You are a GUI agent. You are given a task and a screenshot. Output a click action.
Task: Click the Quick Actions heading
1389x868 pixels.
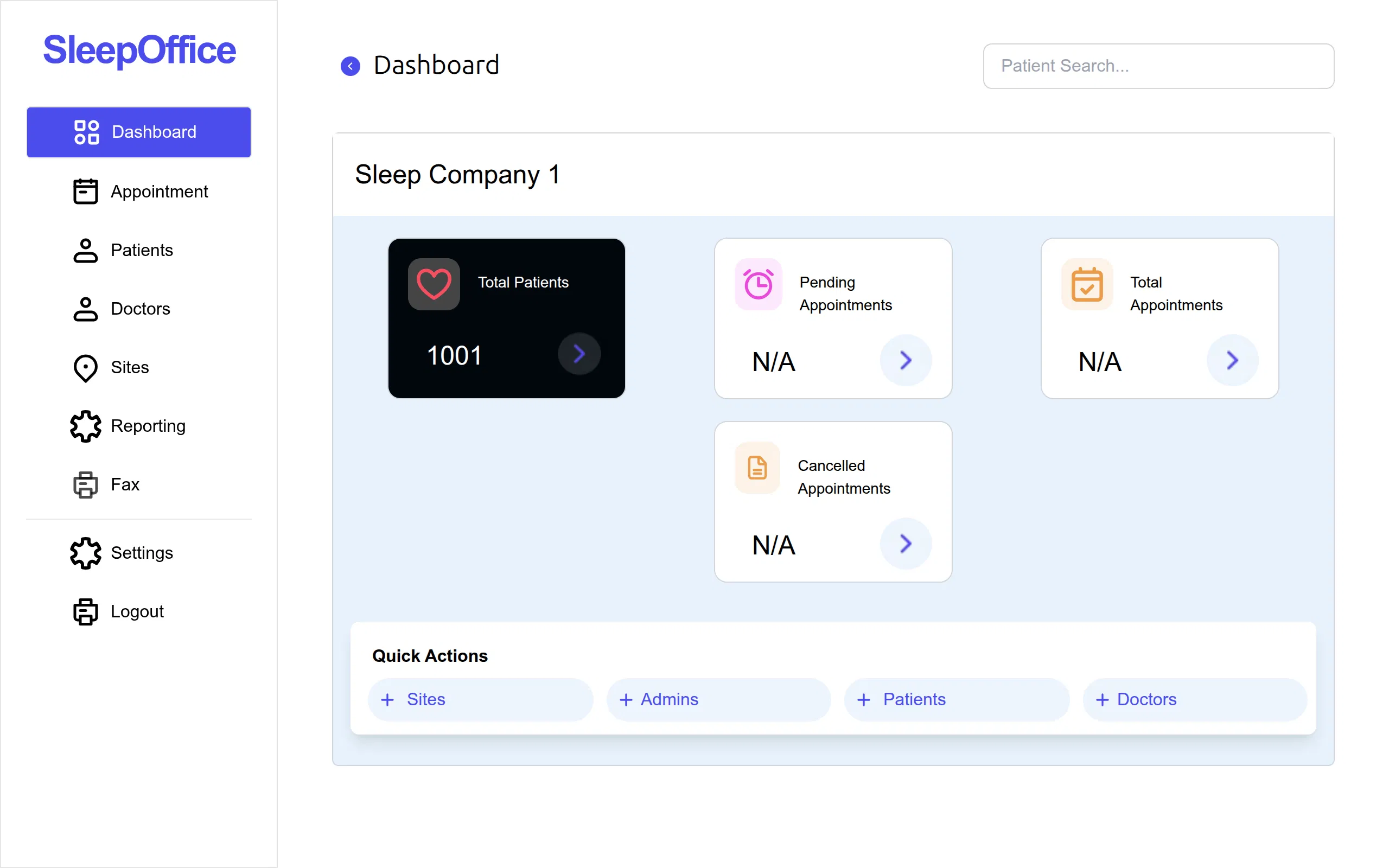[430, 655]
